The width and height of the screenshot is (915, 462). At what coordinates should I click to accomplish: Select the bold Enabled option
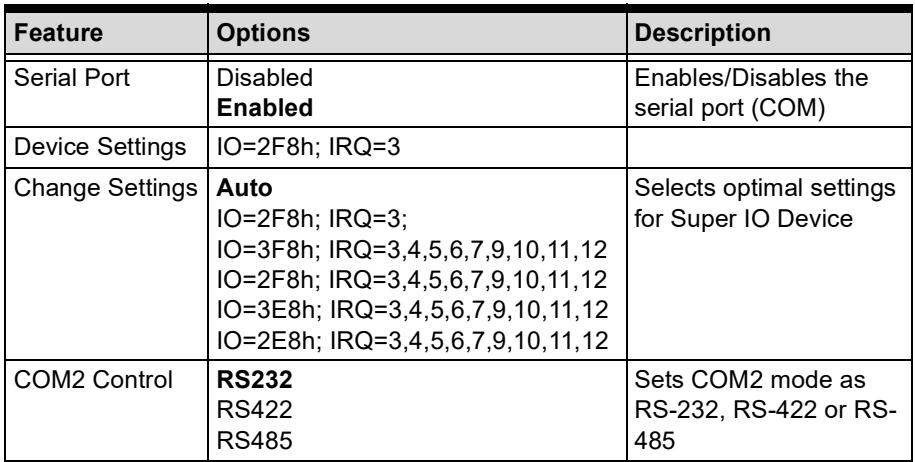[x=265, y=108]
